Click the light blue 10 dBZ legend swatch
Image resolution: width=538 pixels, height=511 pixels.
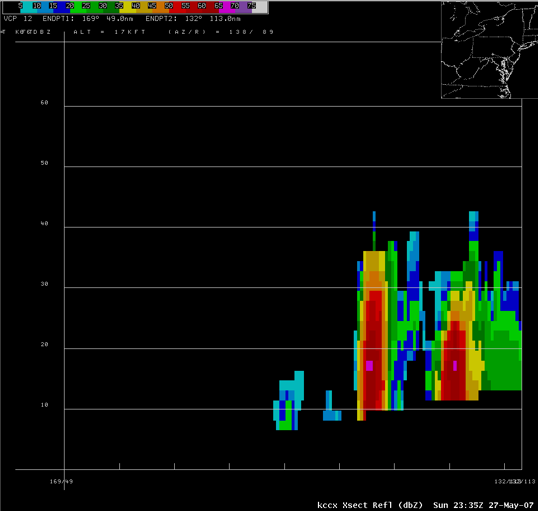tap(45, 8)
